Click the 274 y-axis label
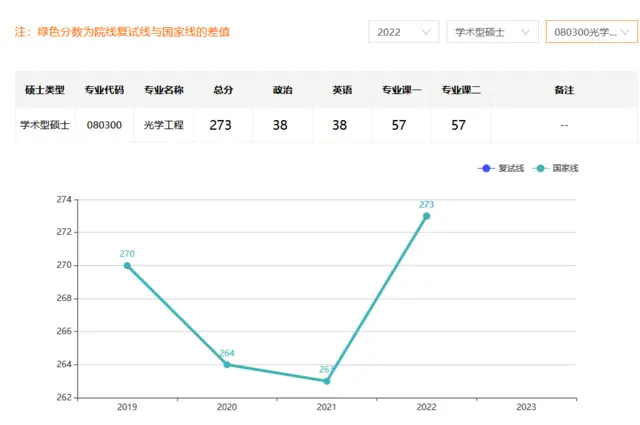Screen dimensions: 640x425 coord(64,200)
